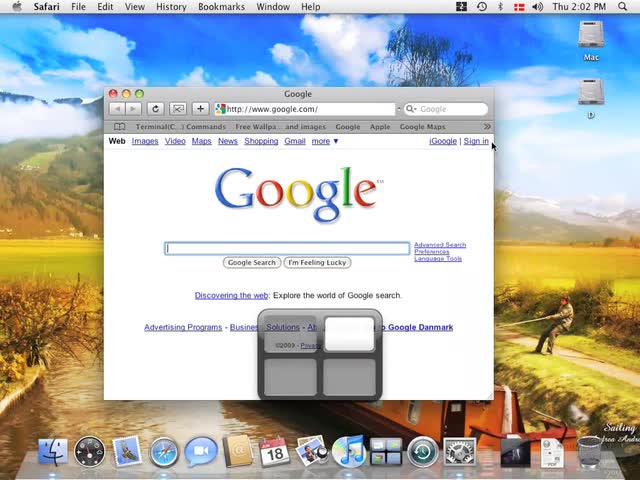Screen dimensions: 640x480
Task: Click the Advanced Search link
Action: (x=440, y=245)
